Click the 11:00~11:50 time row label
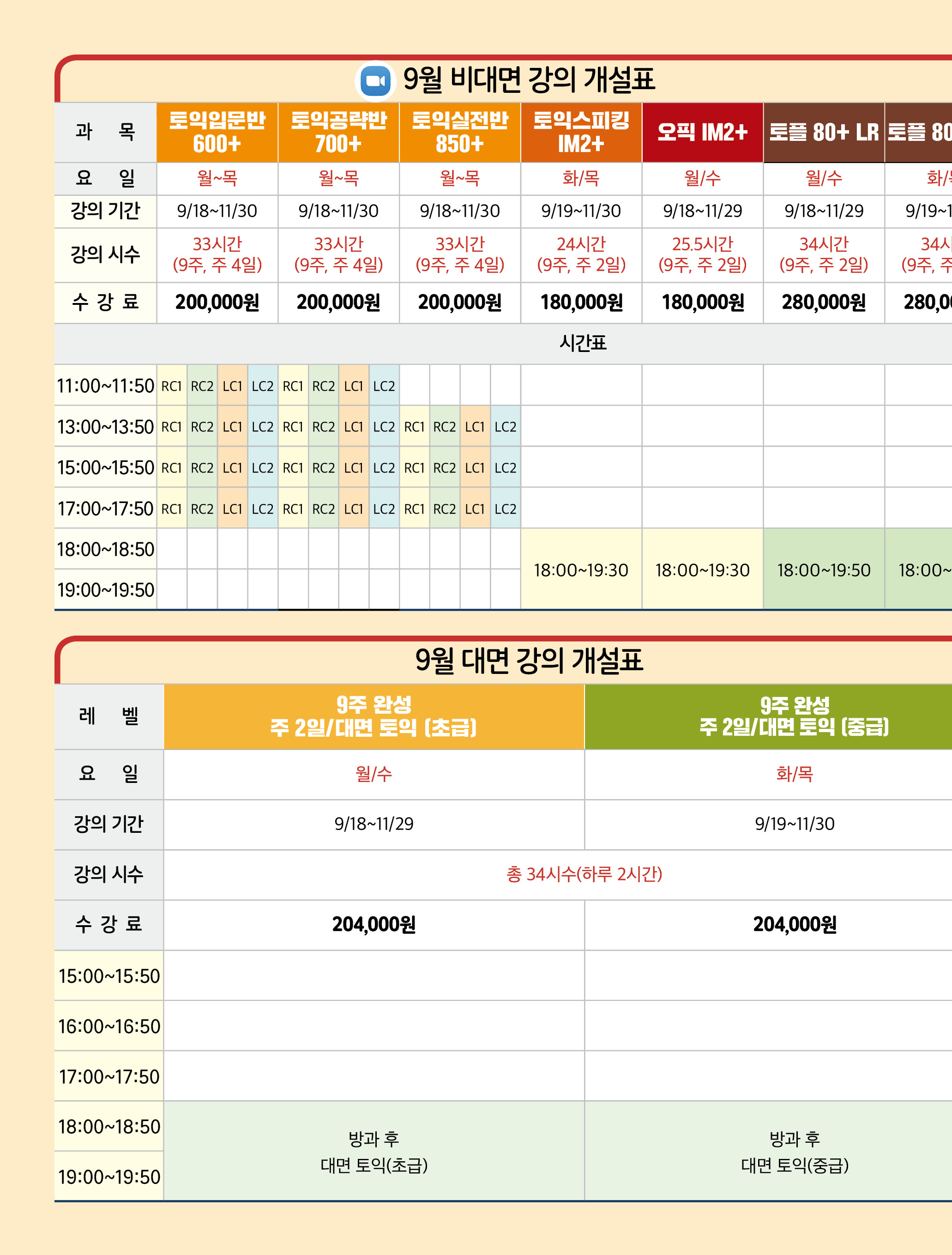Image resolution: width=952 pixels, height=1255 pixels. [105, 386]
